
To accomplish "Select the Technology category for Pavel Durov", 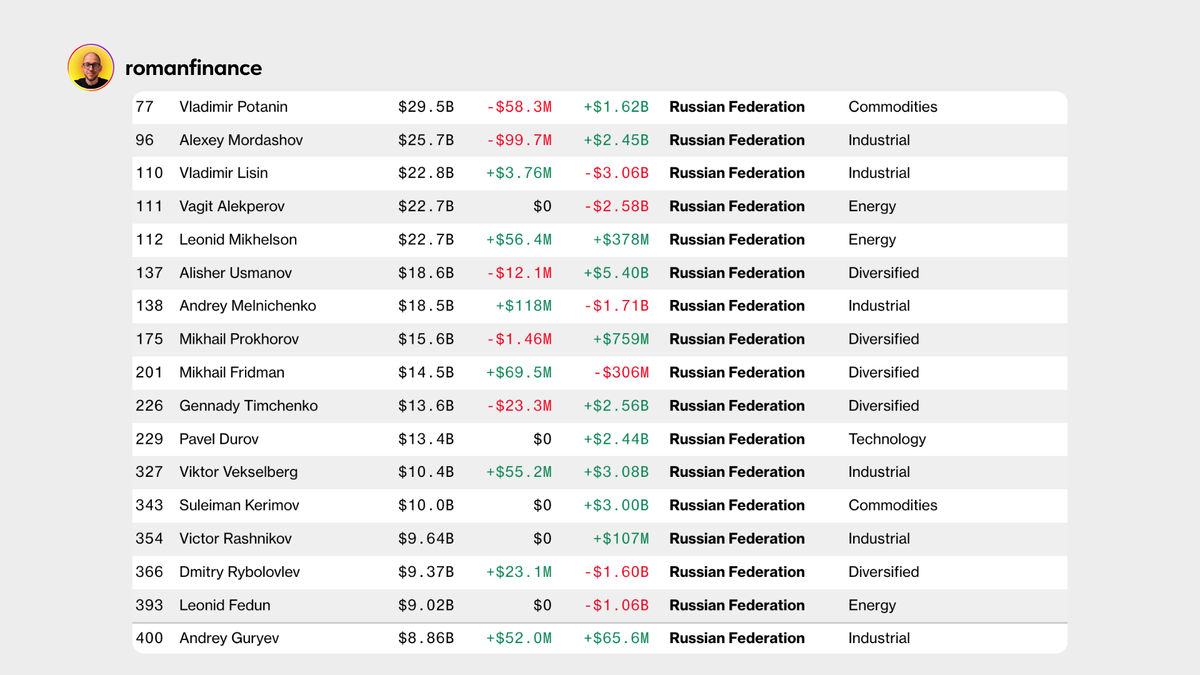I will 884,439.
